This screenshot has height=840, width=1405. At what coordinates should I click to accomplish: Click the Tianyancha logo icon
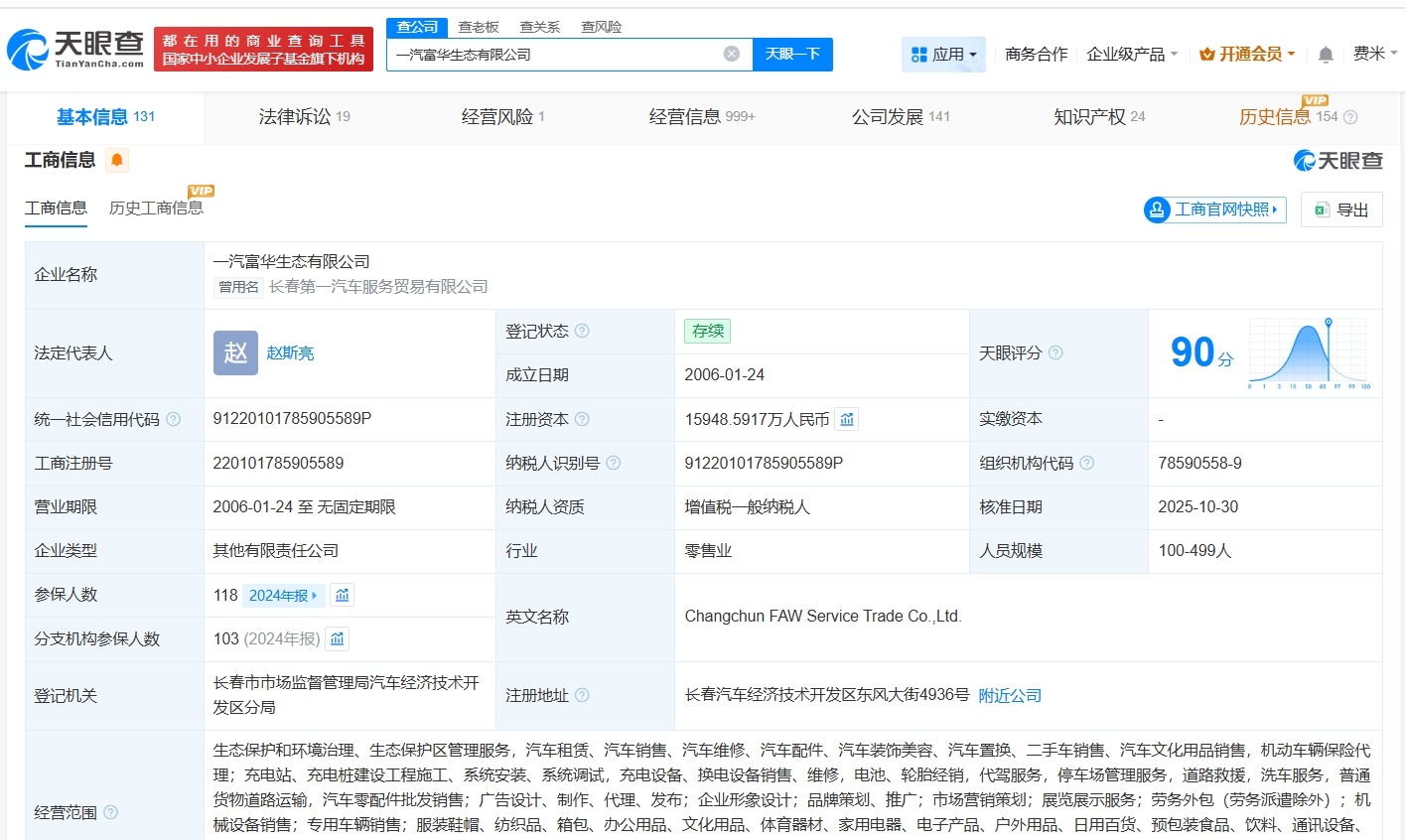[28, 47]
